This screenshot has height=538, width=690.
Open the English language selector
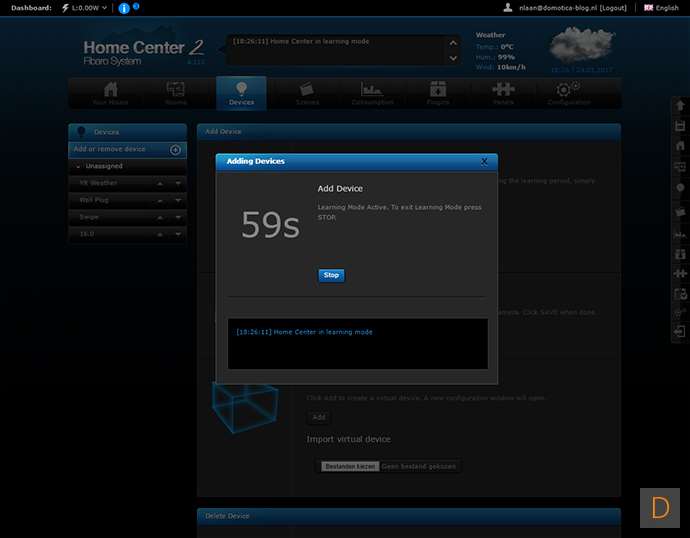point(661,8)
